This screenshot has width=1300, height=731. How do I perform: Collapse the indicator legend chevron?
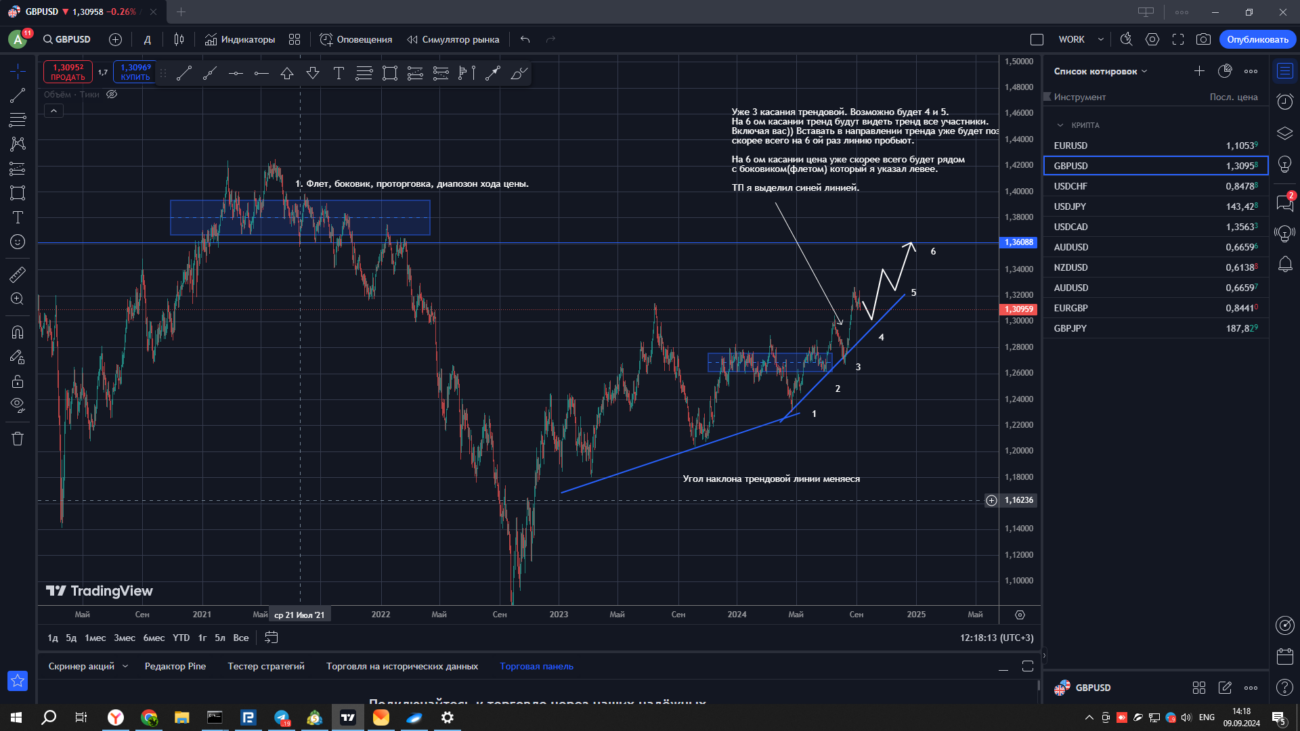pyautogui.click(x=53, y=111)
